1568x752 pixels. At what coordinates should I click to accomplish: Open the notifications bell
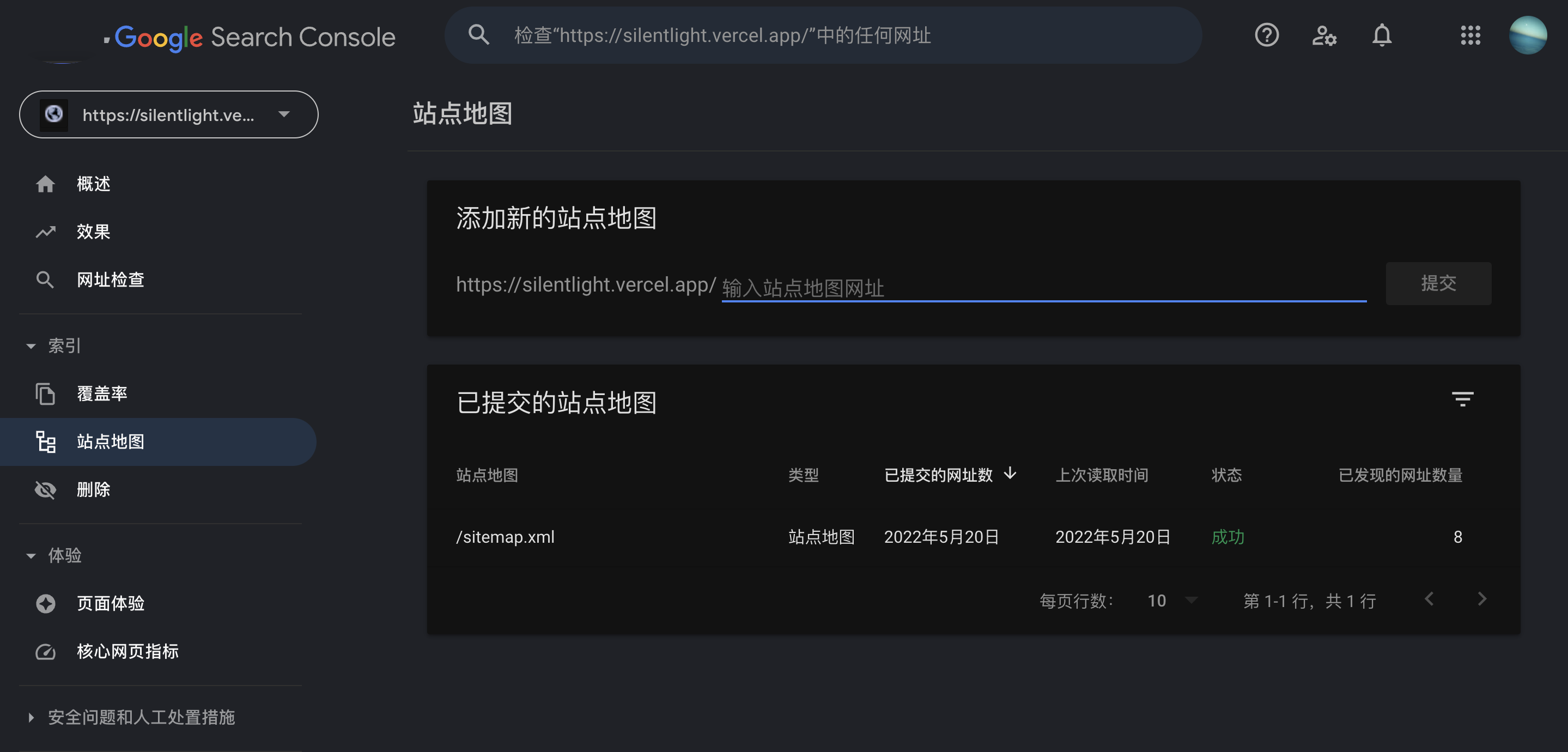1382,35
